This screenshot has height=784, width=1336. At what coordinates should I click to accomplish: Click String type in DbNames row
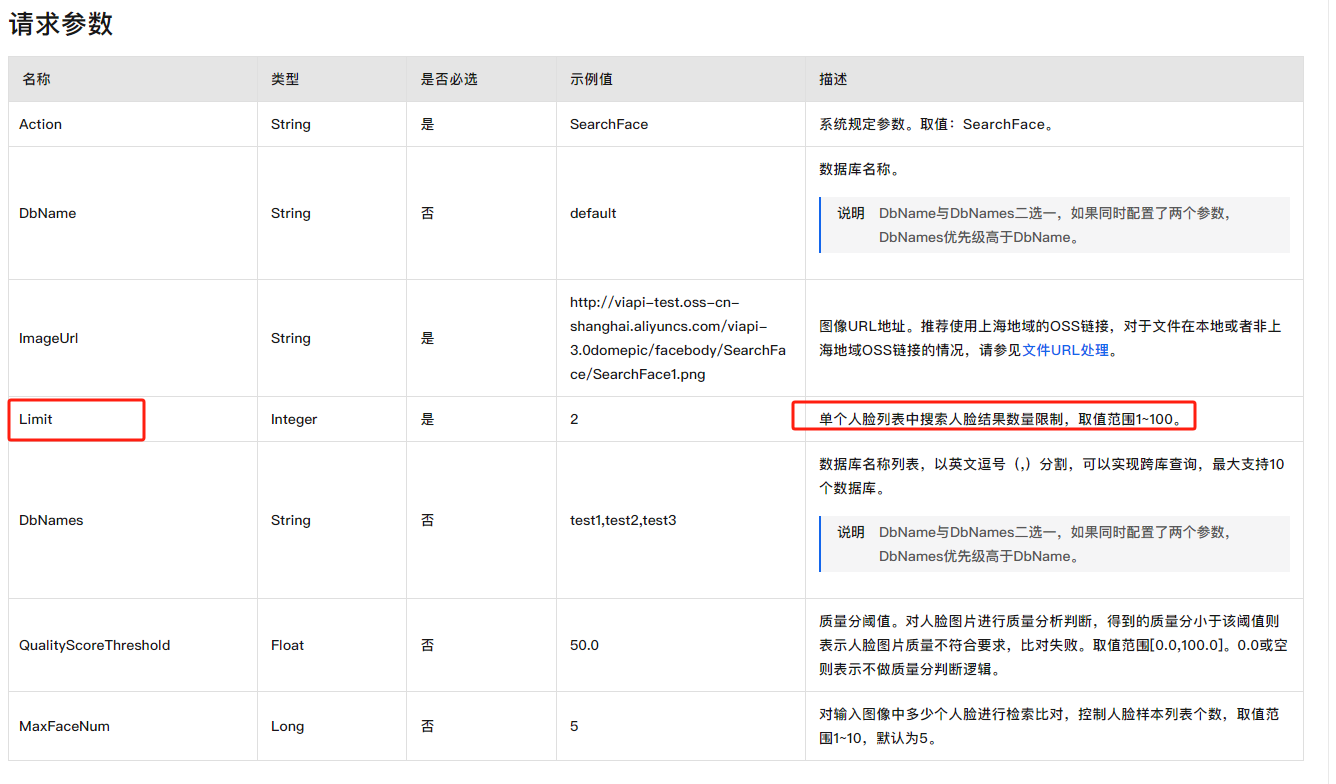pos(291,520)
